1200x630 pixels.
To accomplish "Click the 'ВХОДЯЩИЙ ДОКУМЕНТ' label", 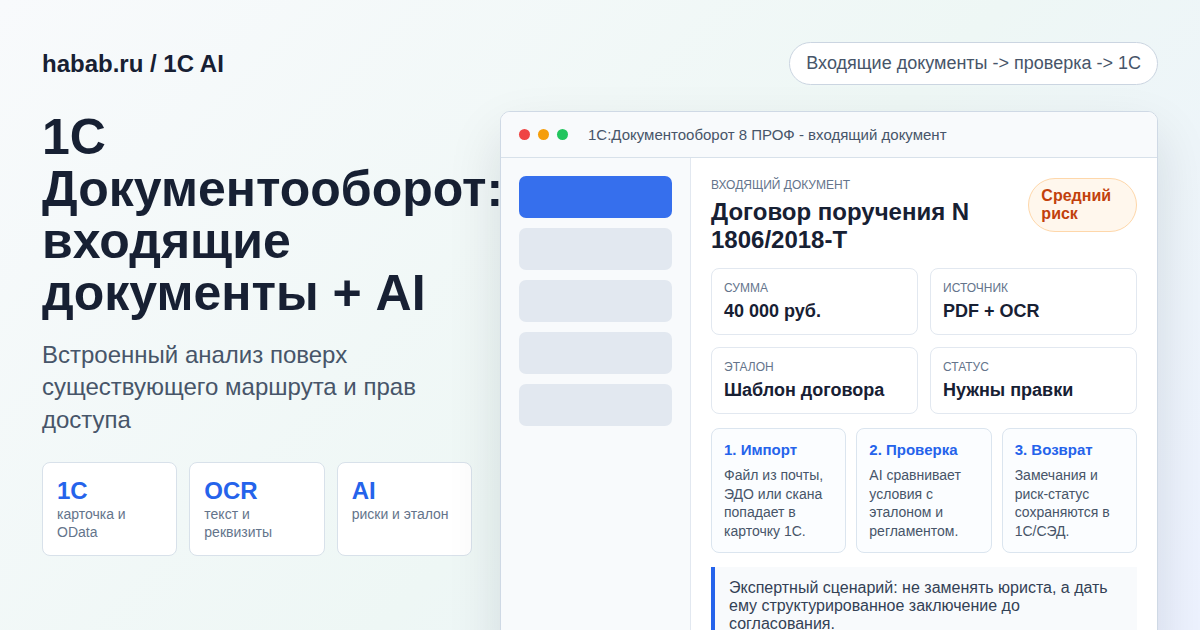I will pos(780,185).
